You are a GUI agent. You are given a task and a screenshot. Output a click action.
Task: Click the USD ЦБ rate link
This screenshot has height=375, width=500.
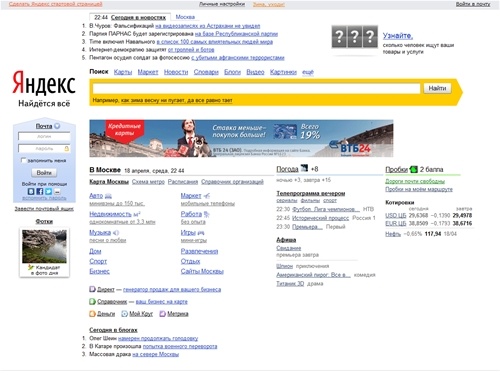396,215
